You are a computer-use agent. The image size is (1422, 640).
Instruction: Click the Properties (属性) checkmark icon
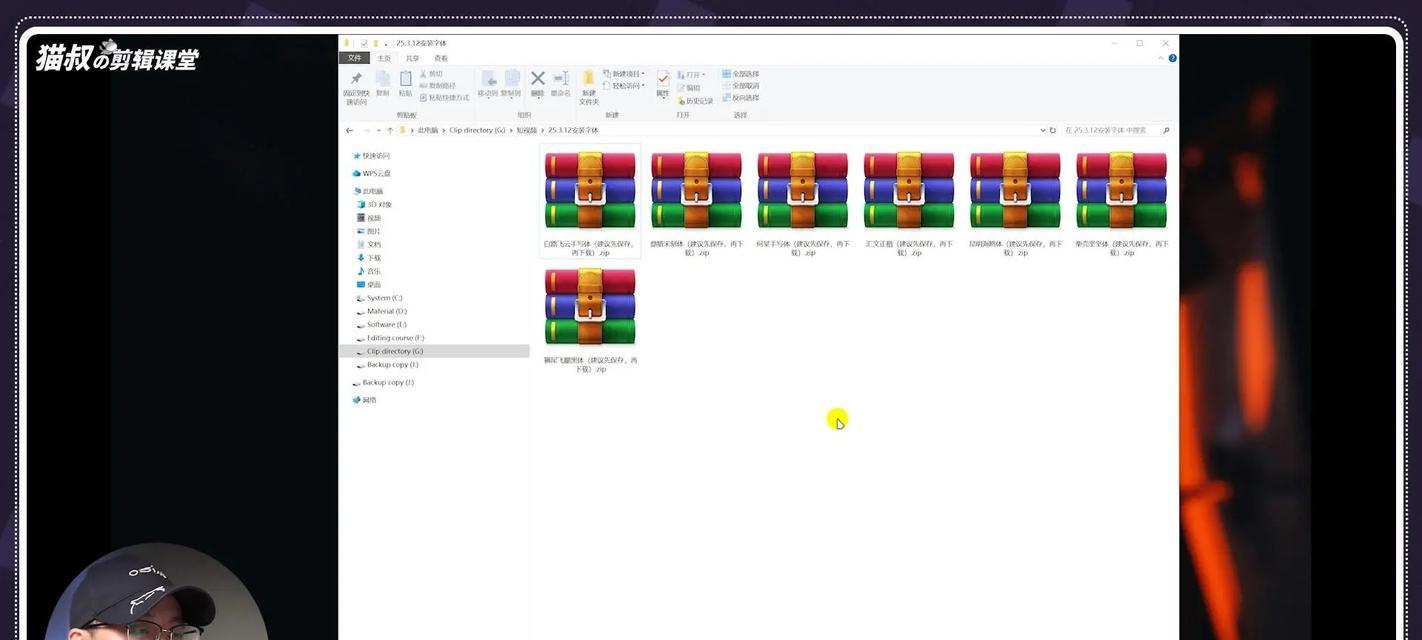[663, 79]
